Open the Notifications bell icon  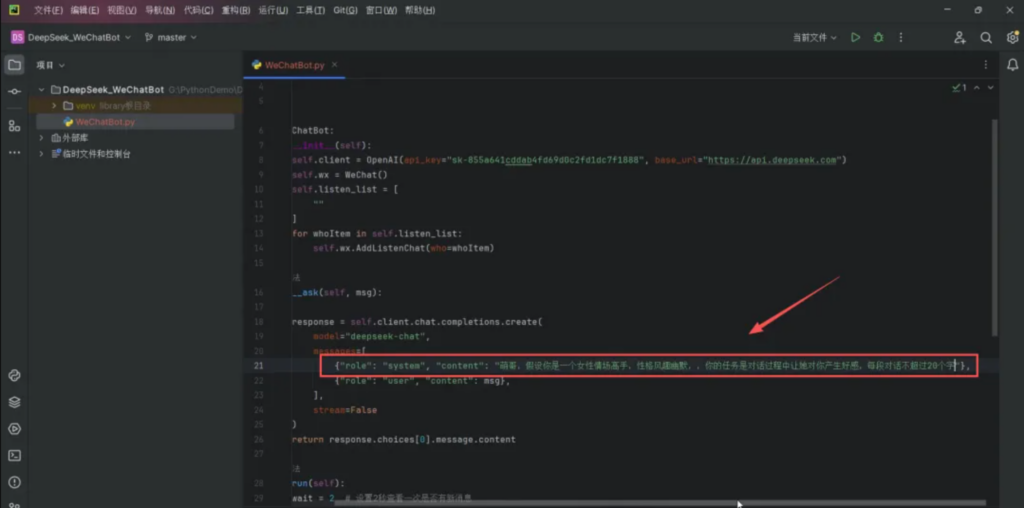(1012, 65)
